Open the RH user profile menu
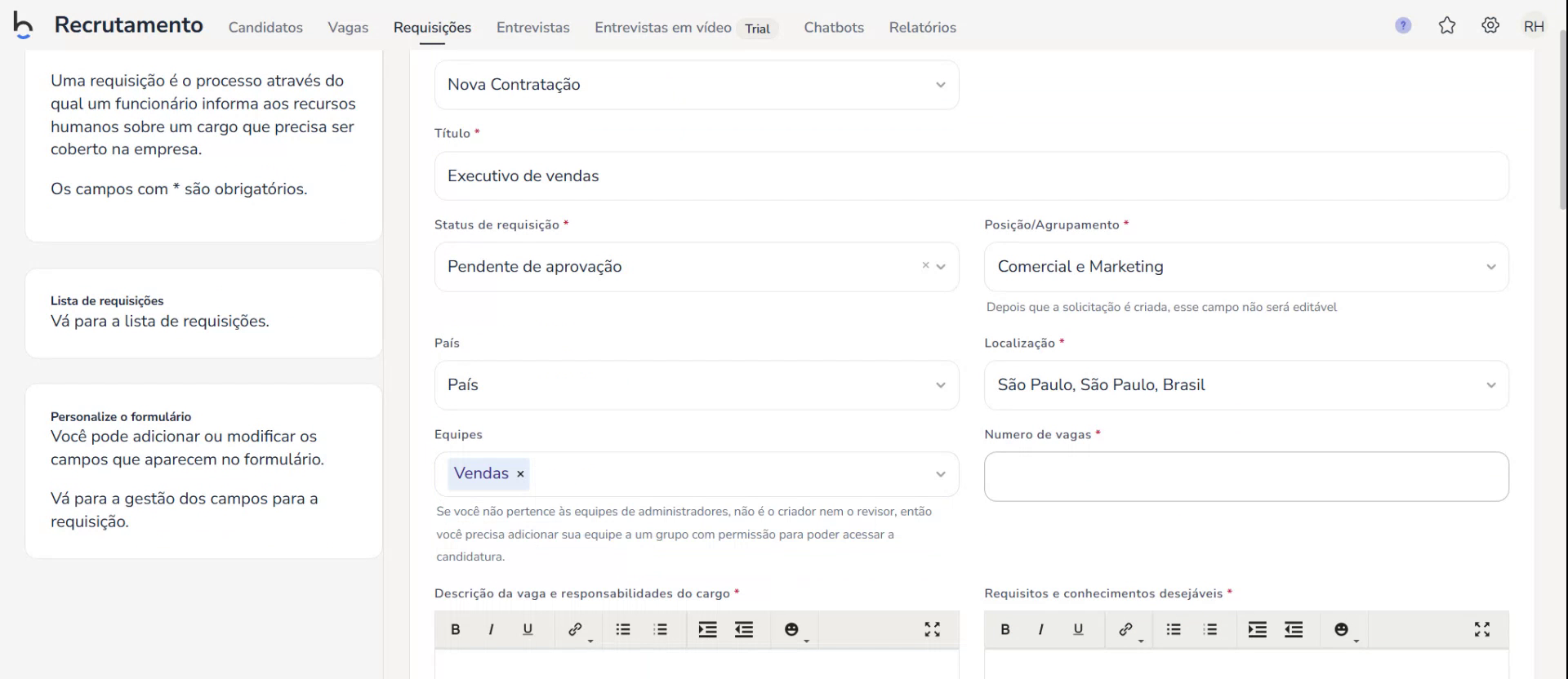Image resolution: width=1568 pixels, height=679 pixels. [x=1534, y=26]
